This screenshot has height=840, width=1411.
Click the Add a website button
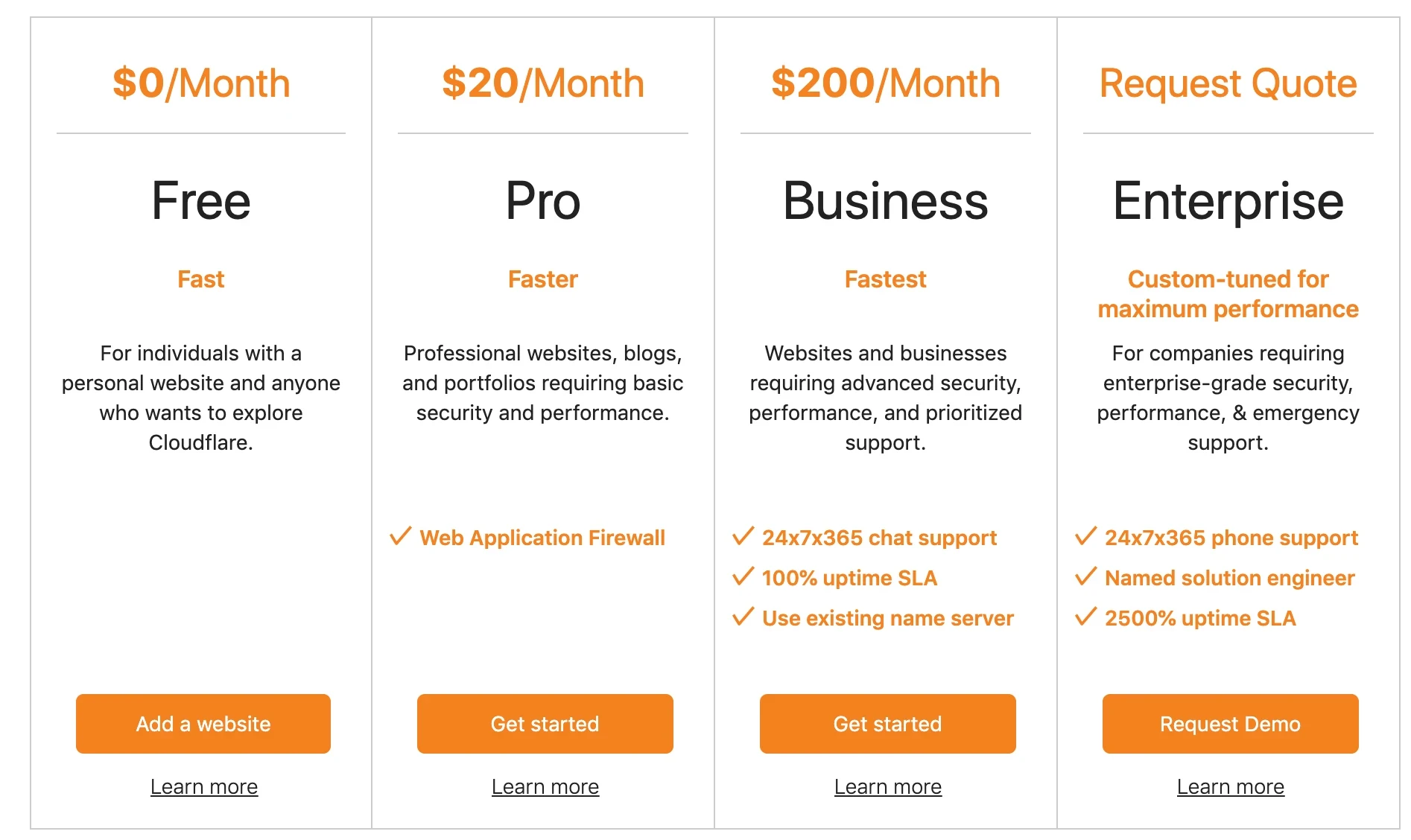[x=202, y=723]
